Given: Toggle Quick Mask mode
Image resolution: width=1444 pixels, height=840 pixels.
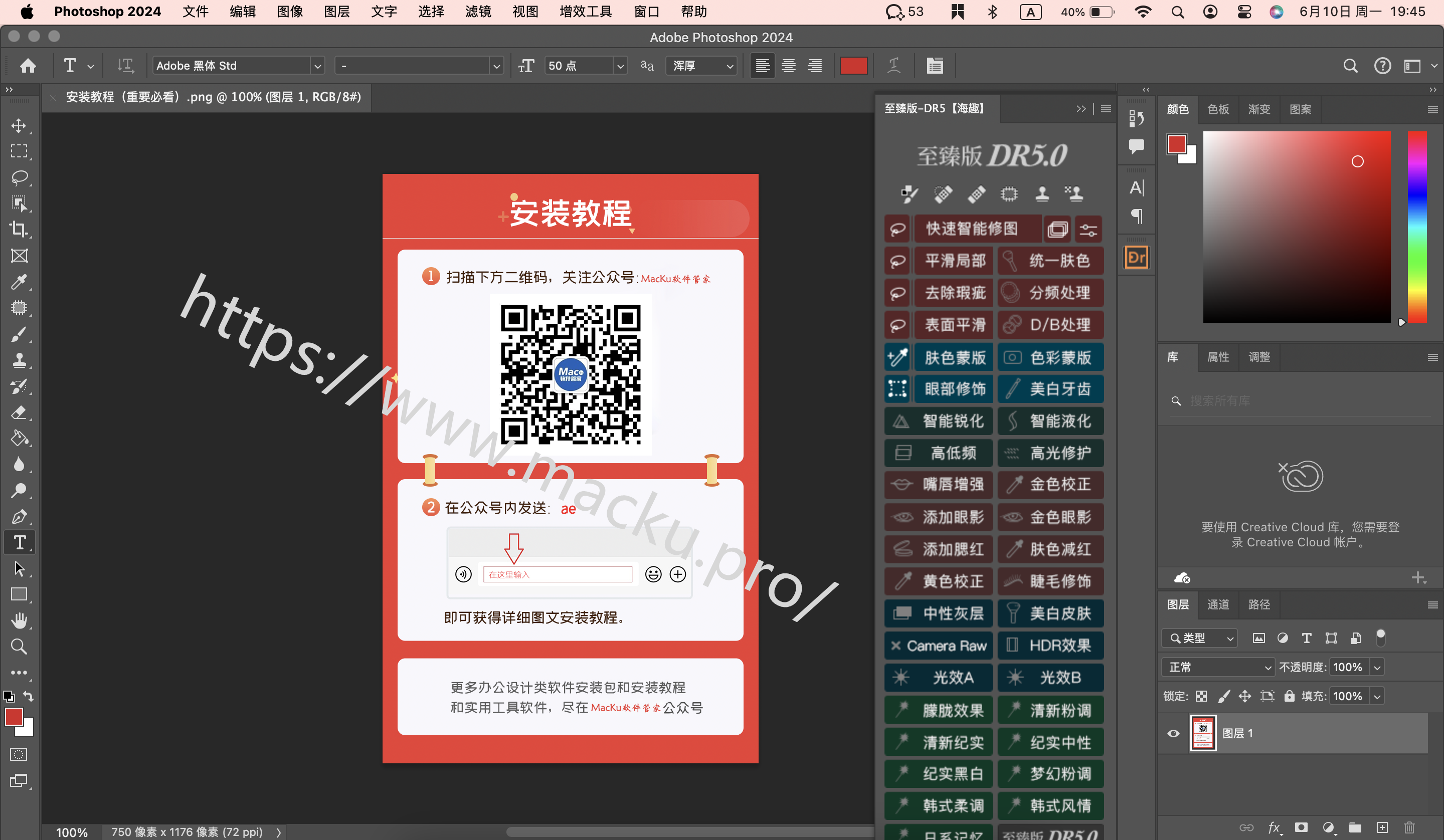Looking at the screenshot, I should tap(20, 754).
